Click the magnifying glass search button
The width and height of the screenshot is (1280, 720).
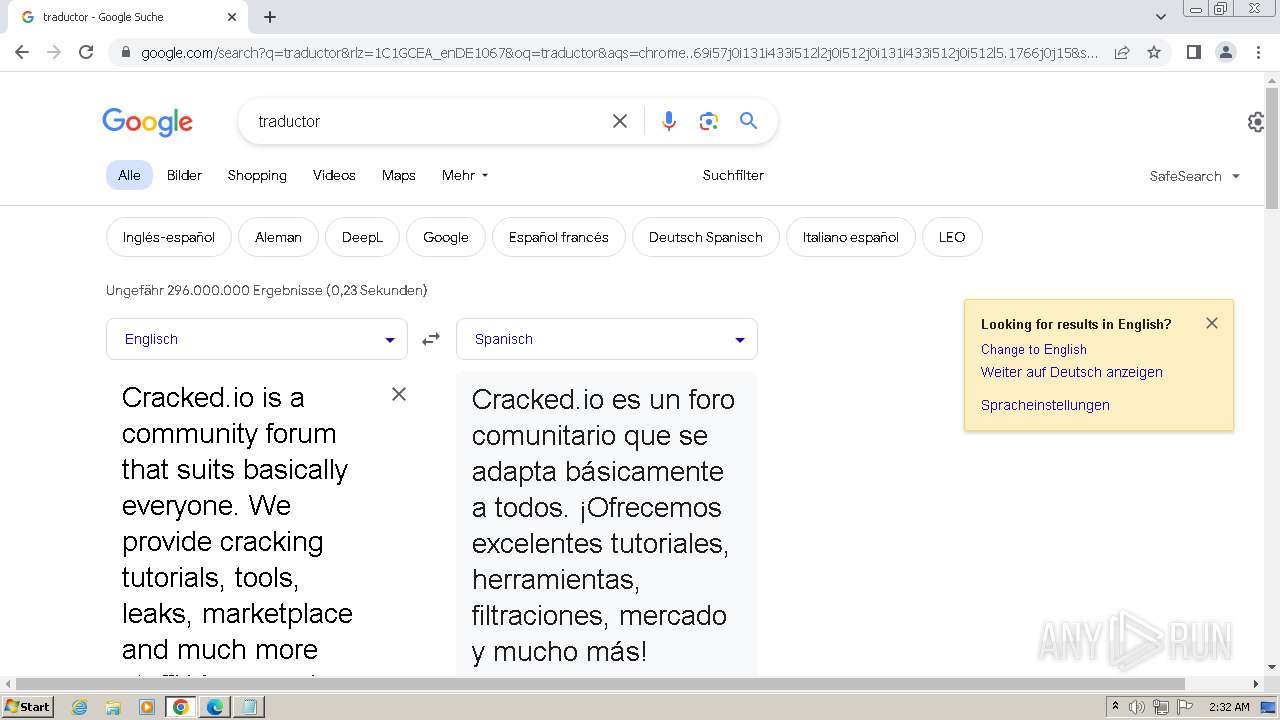748,121
